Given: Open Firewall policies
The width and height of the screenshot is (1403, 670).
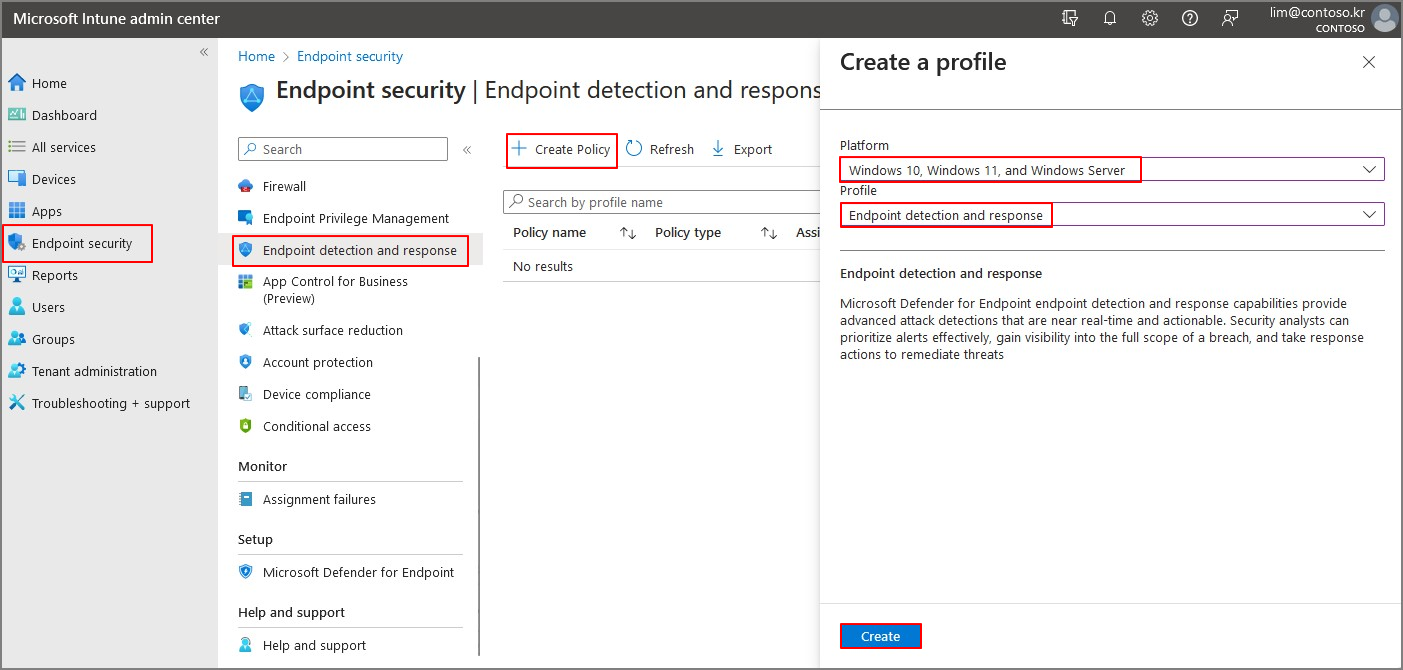Looking at the screenshot, I should click(x=284, y=186).
